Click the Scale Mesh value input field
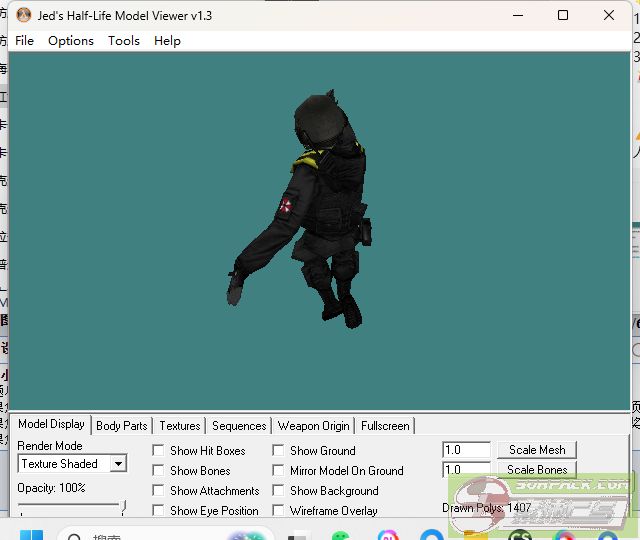The image size is (640, 540). [466, 450]
